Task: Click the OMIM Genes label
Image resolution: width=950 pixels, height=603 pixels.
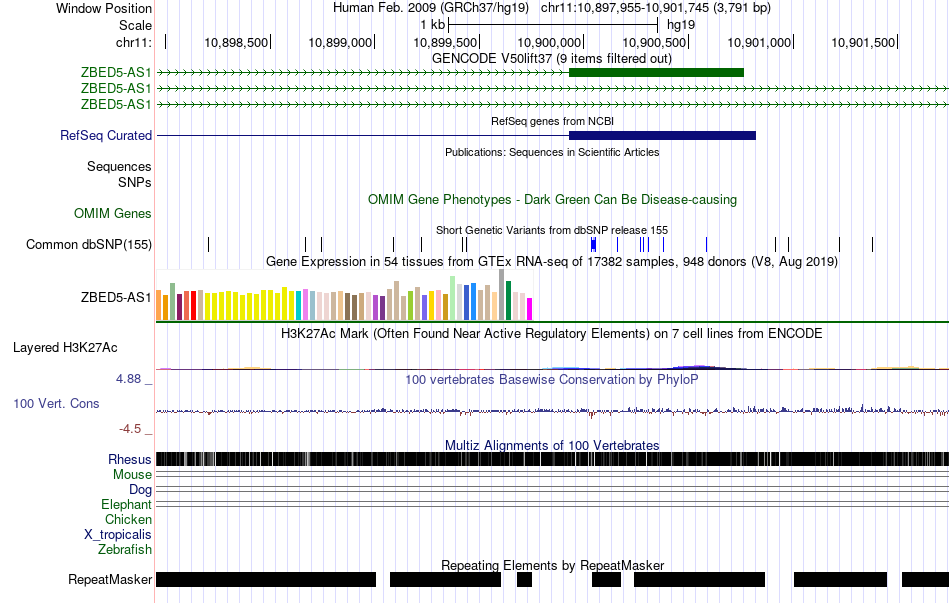Action: (x=113, y=213)
